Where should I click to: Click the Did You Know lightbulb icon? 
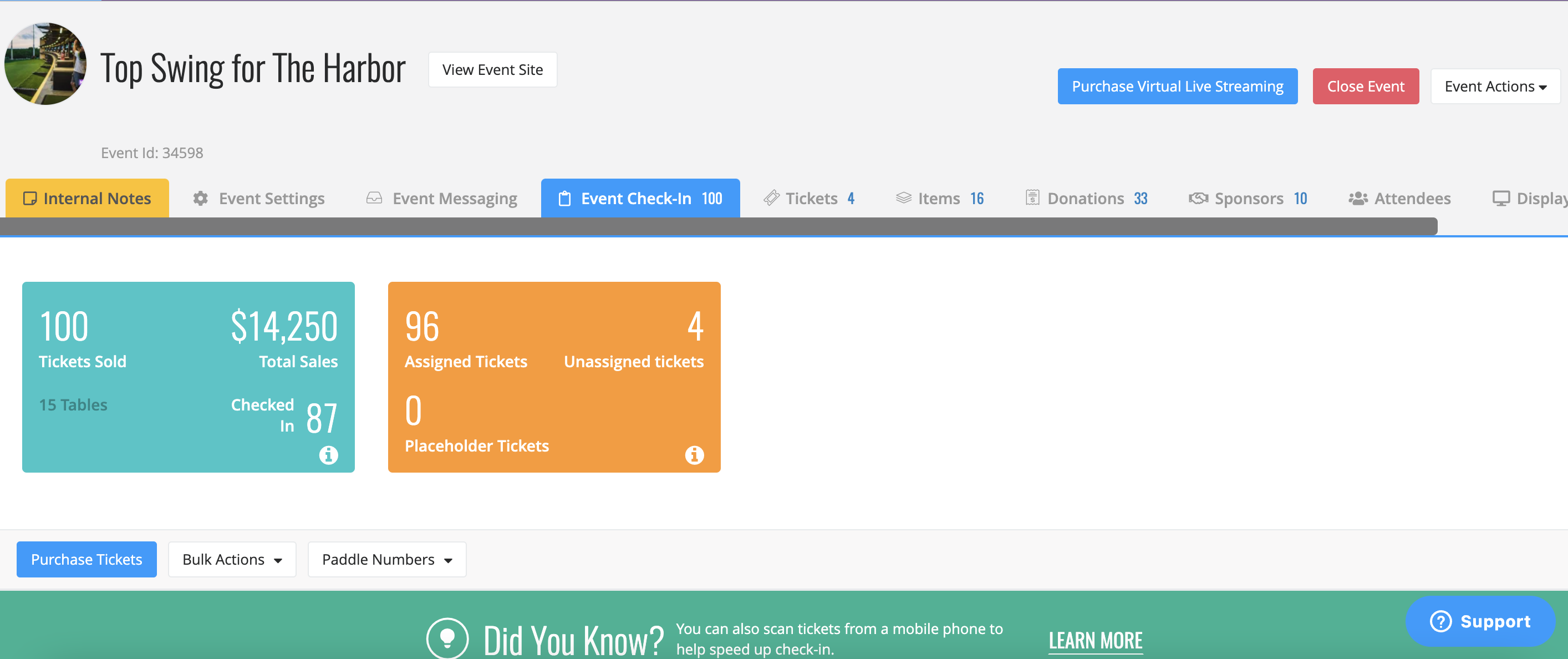447,638
